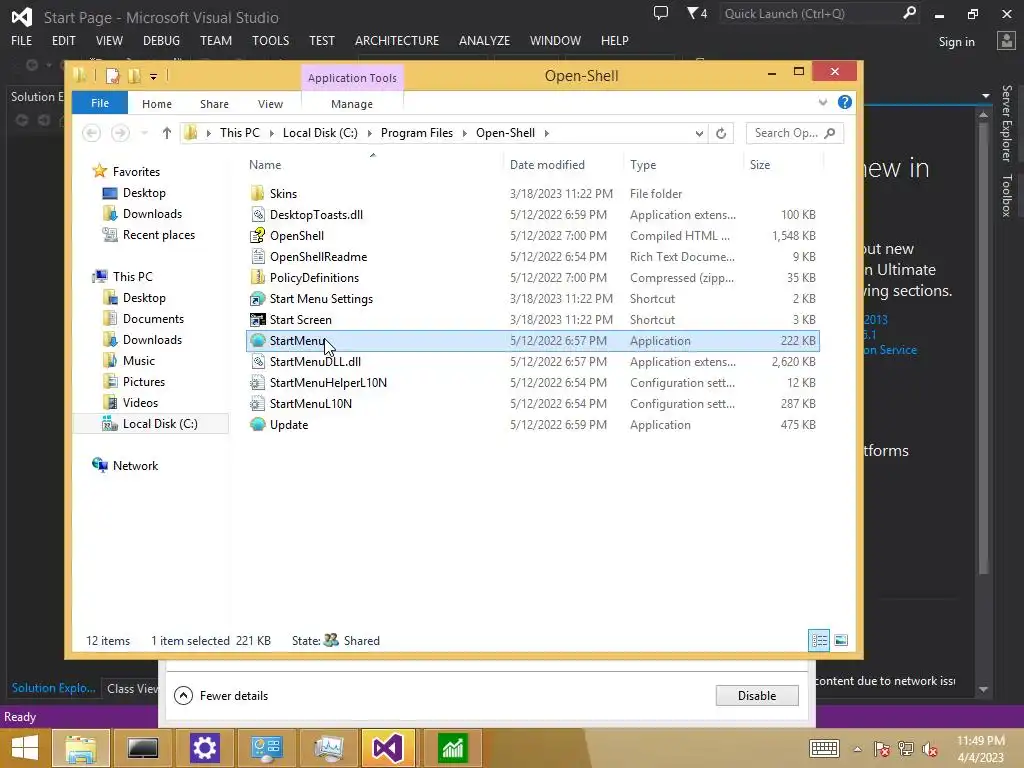Open the View ribbon tab
The height and width of the screenshot is (768, 1024).
click(x=270, y=104)
